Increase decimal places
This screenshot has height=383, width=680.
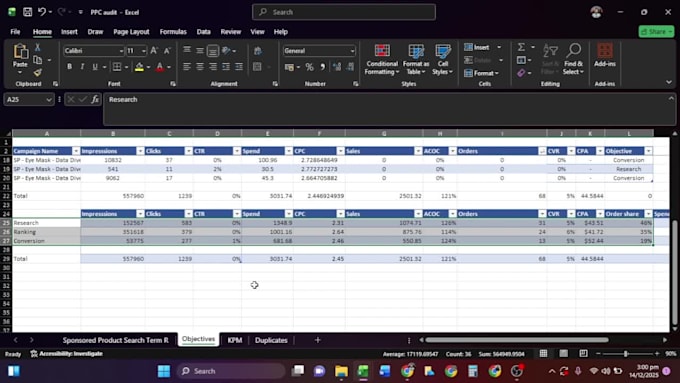[337, 67]
